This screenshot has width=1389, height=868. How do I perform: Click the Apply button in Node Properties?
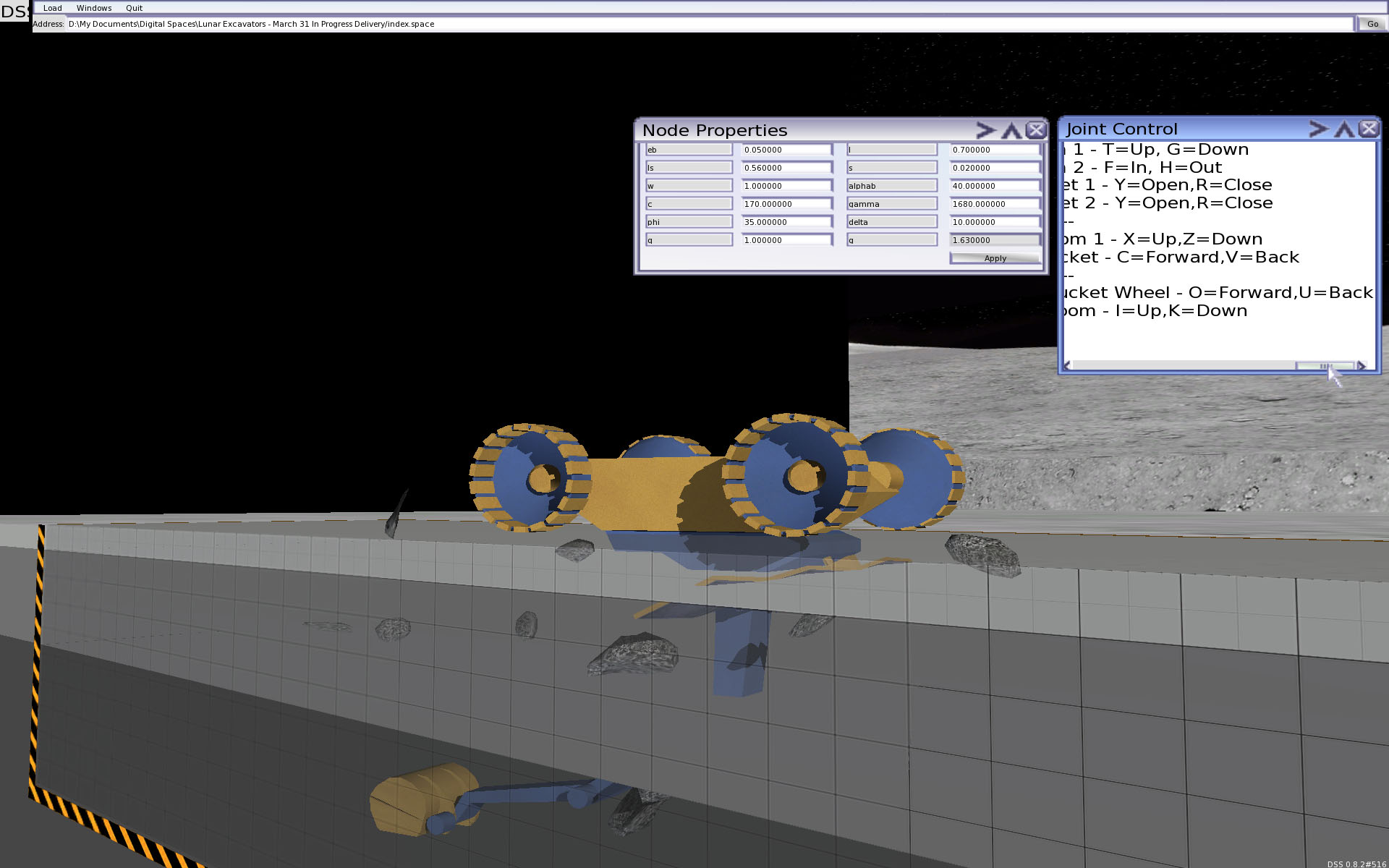(995, 258)
